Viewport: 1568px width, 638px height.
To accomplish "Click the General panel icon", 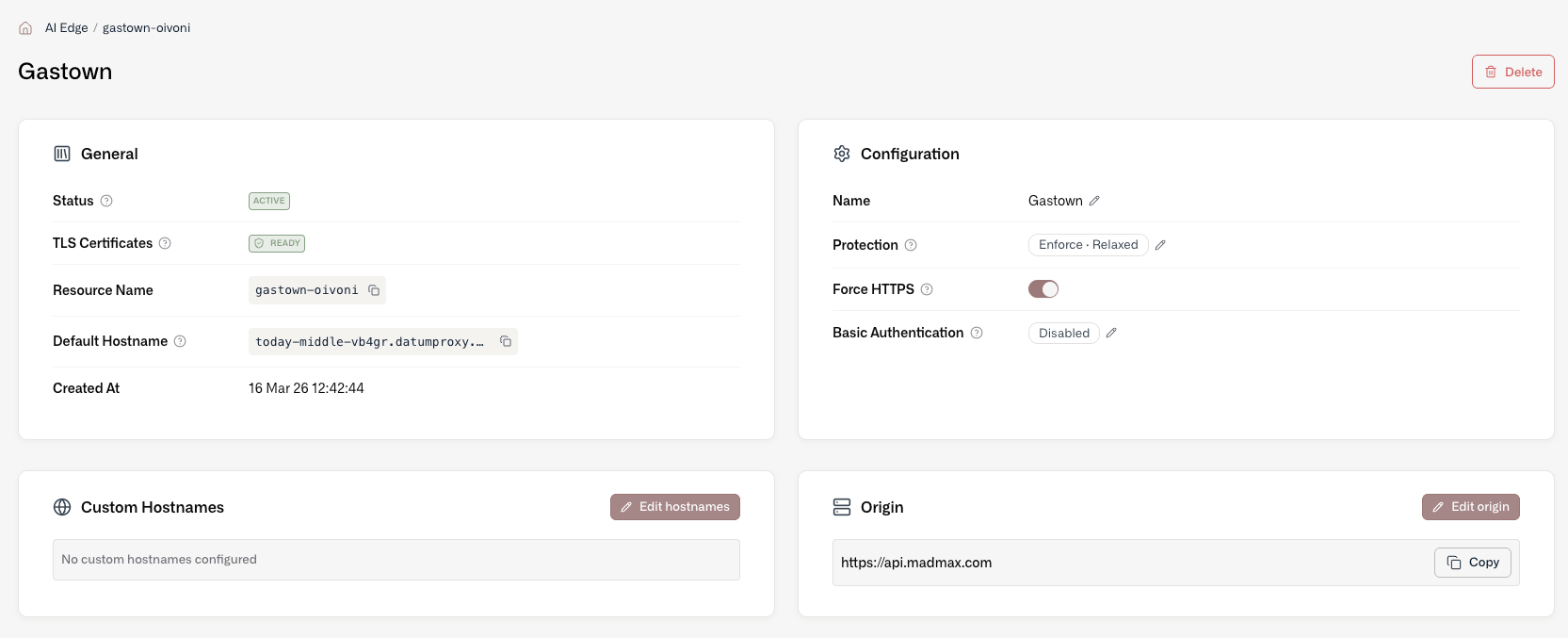I will point(62,154).
